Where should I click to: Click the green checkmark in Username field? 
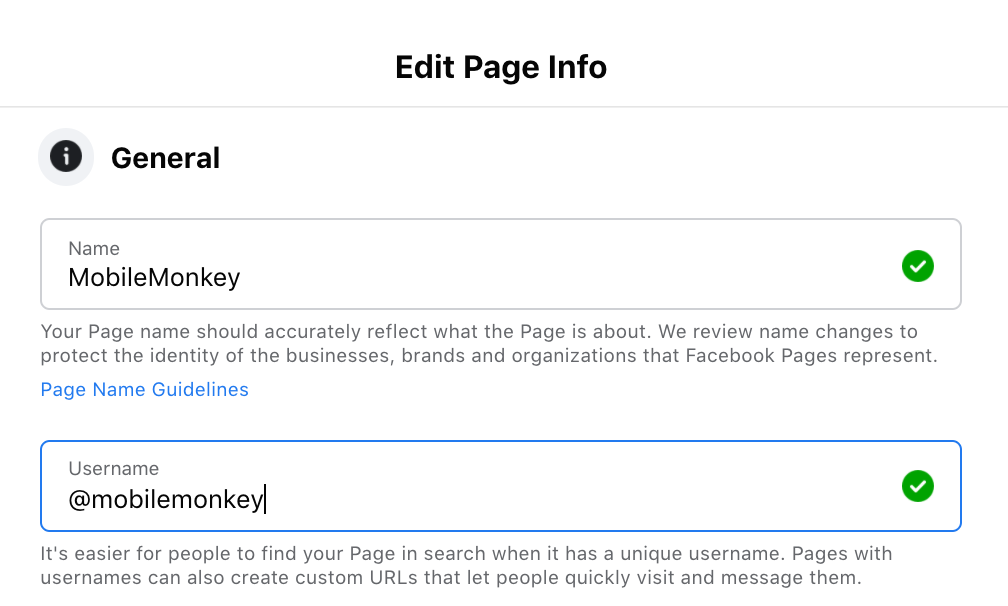click(x=917, y=486)
